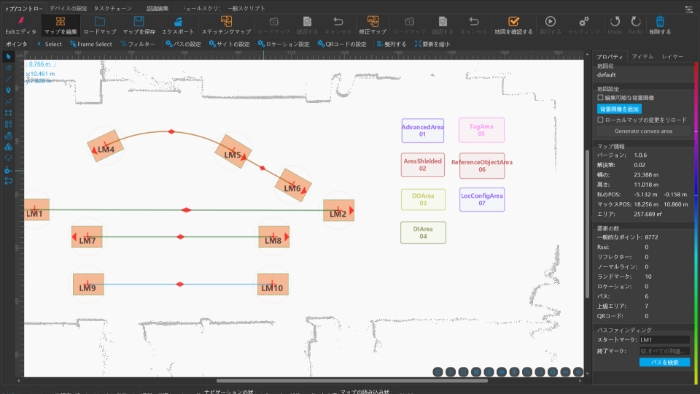
Task: Click the 地図を確認する (Verify Map) checkmark icon
Action: [x=513, y=21]
